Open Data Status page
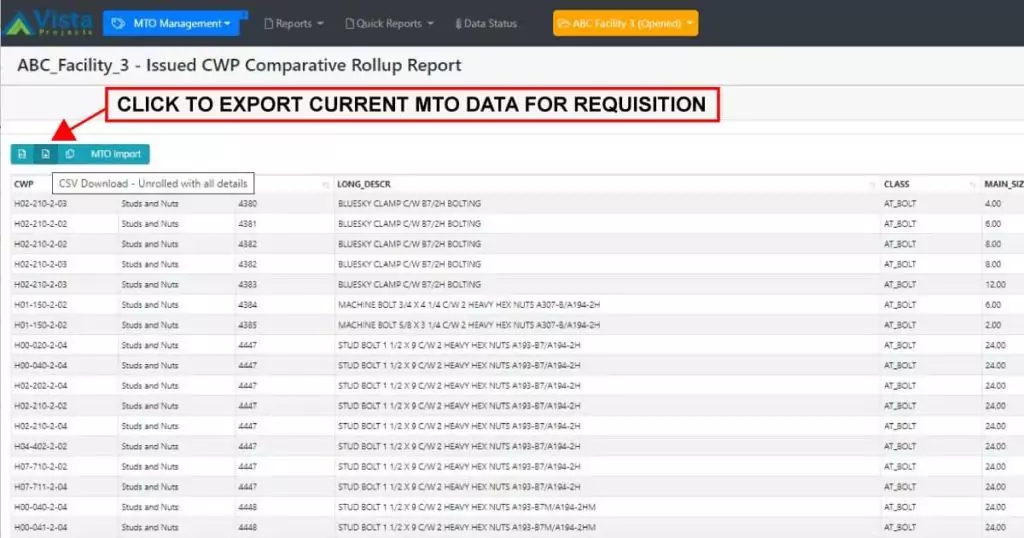 pos(487,24)
